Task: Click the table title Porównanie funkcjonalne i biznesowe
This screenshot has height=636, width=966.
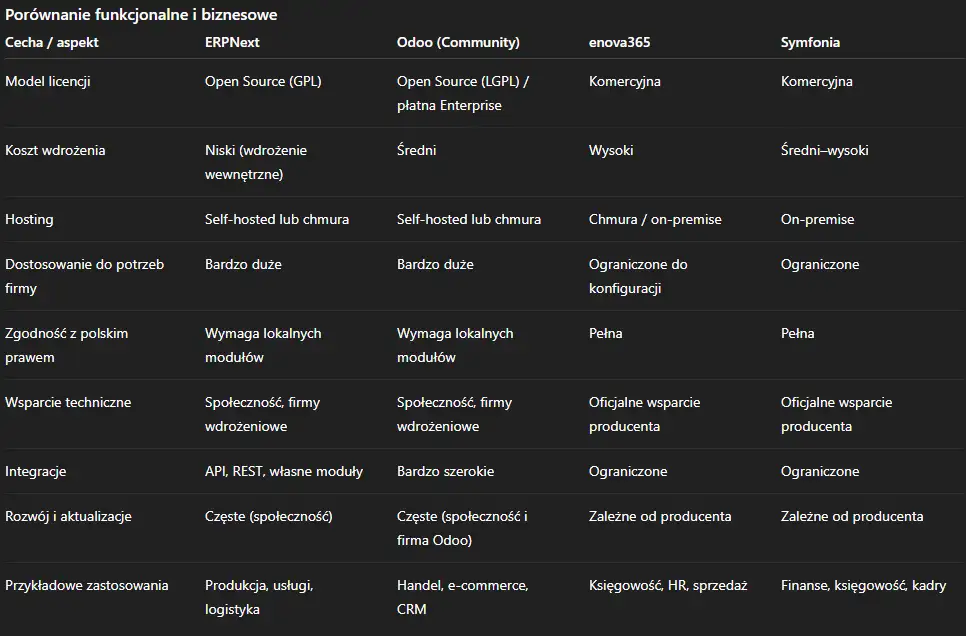Action: pyautogui.click(x=141, y=15)
